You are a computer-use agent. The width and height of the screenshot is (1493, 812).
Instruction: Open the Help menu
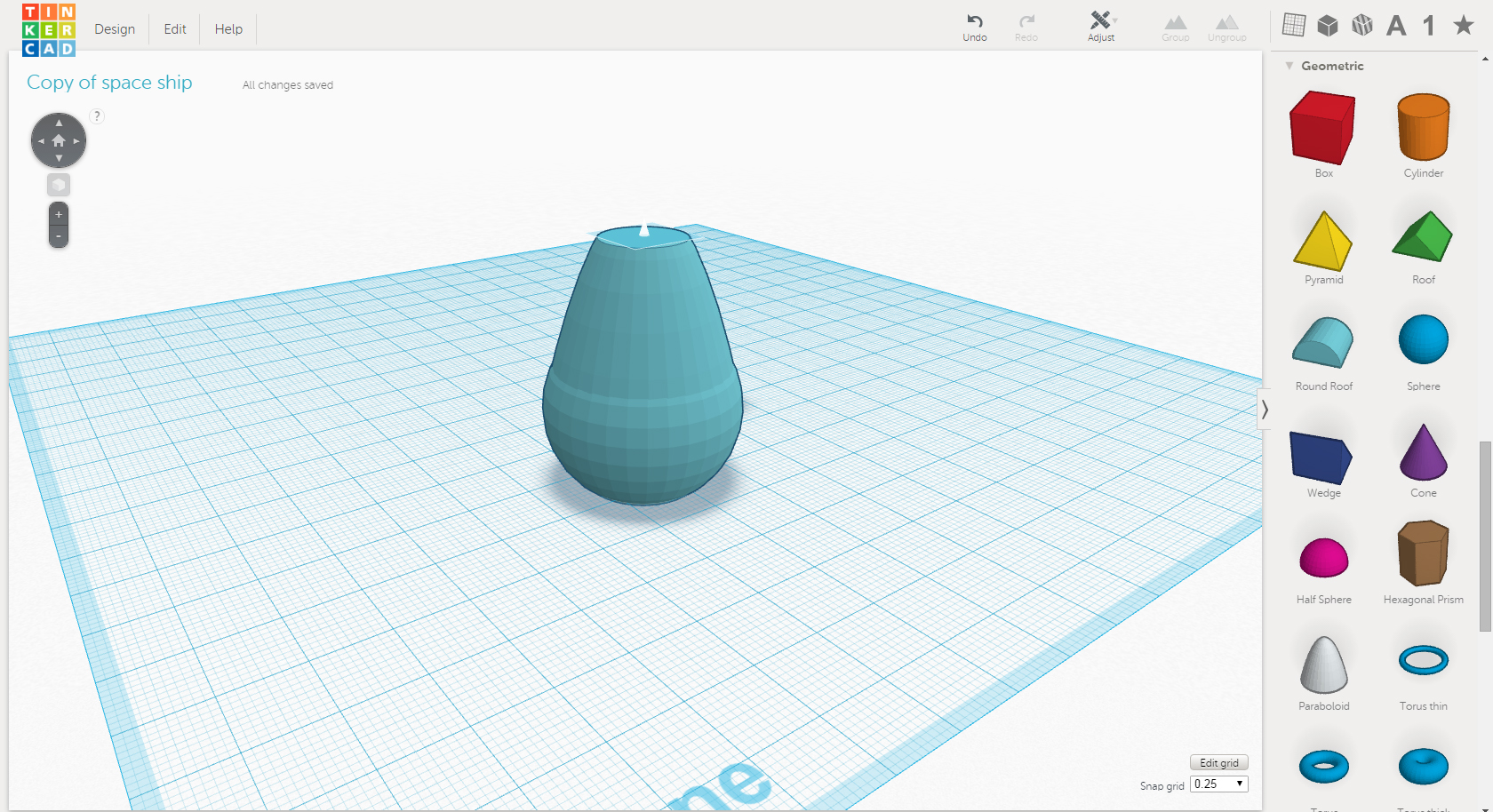tap(228, 29)
